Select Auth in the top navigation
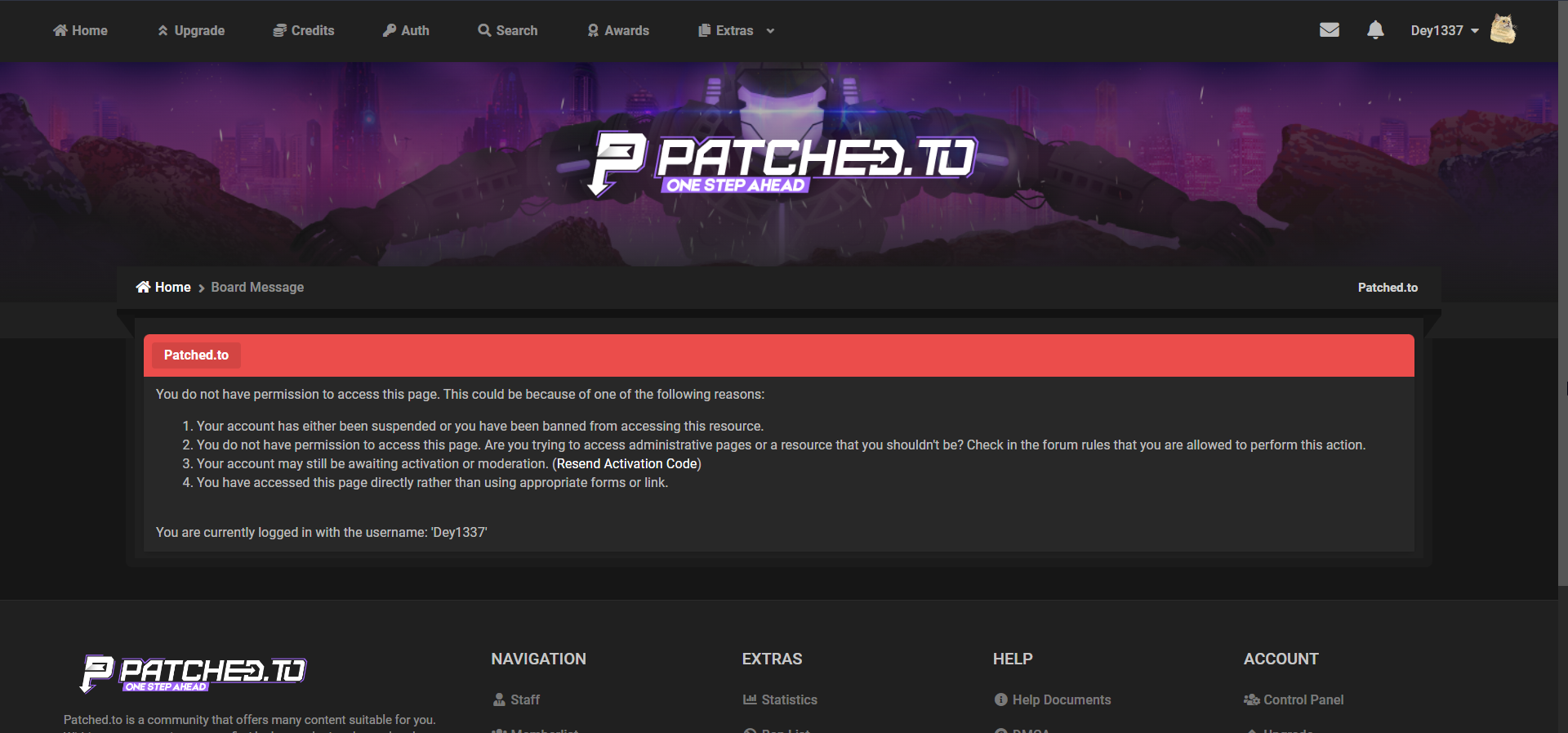The width and height of the screenshot is (1568, 733). [x=406, y=30]
